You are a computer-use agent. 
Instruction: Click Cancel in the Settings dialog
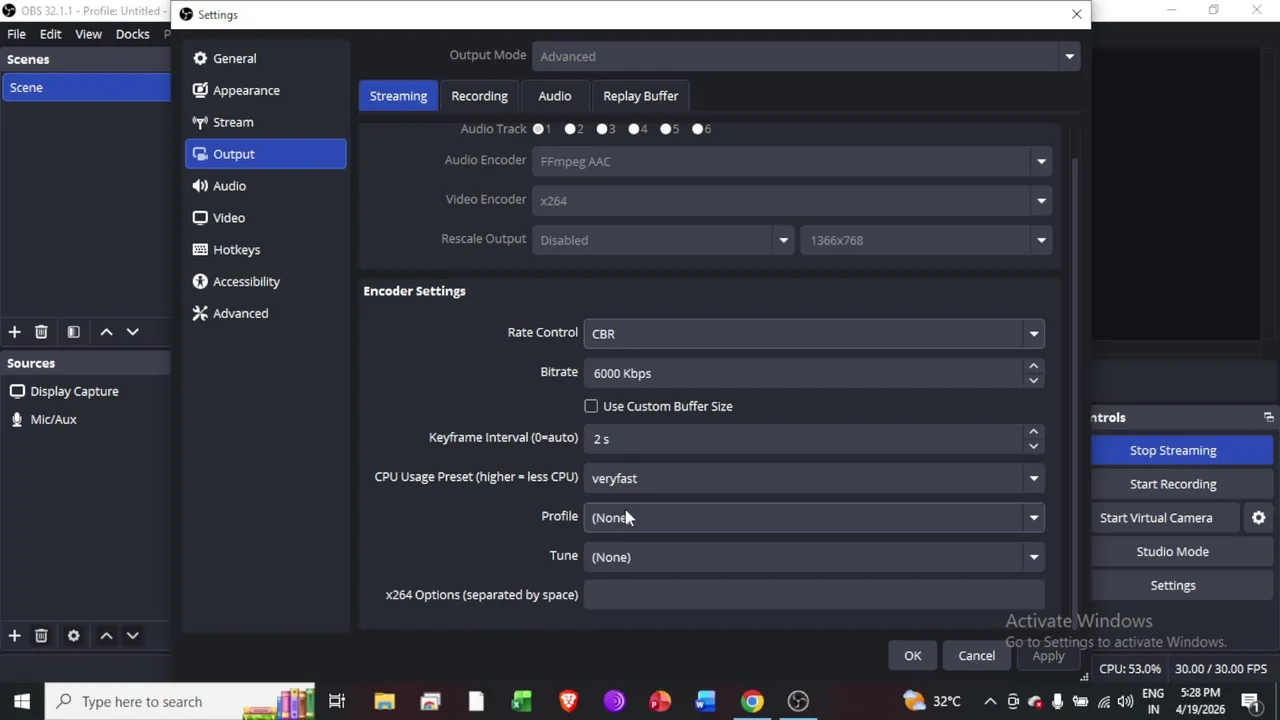point(976,656)
